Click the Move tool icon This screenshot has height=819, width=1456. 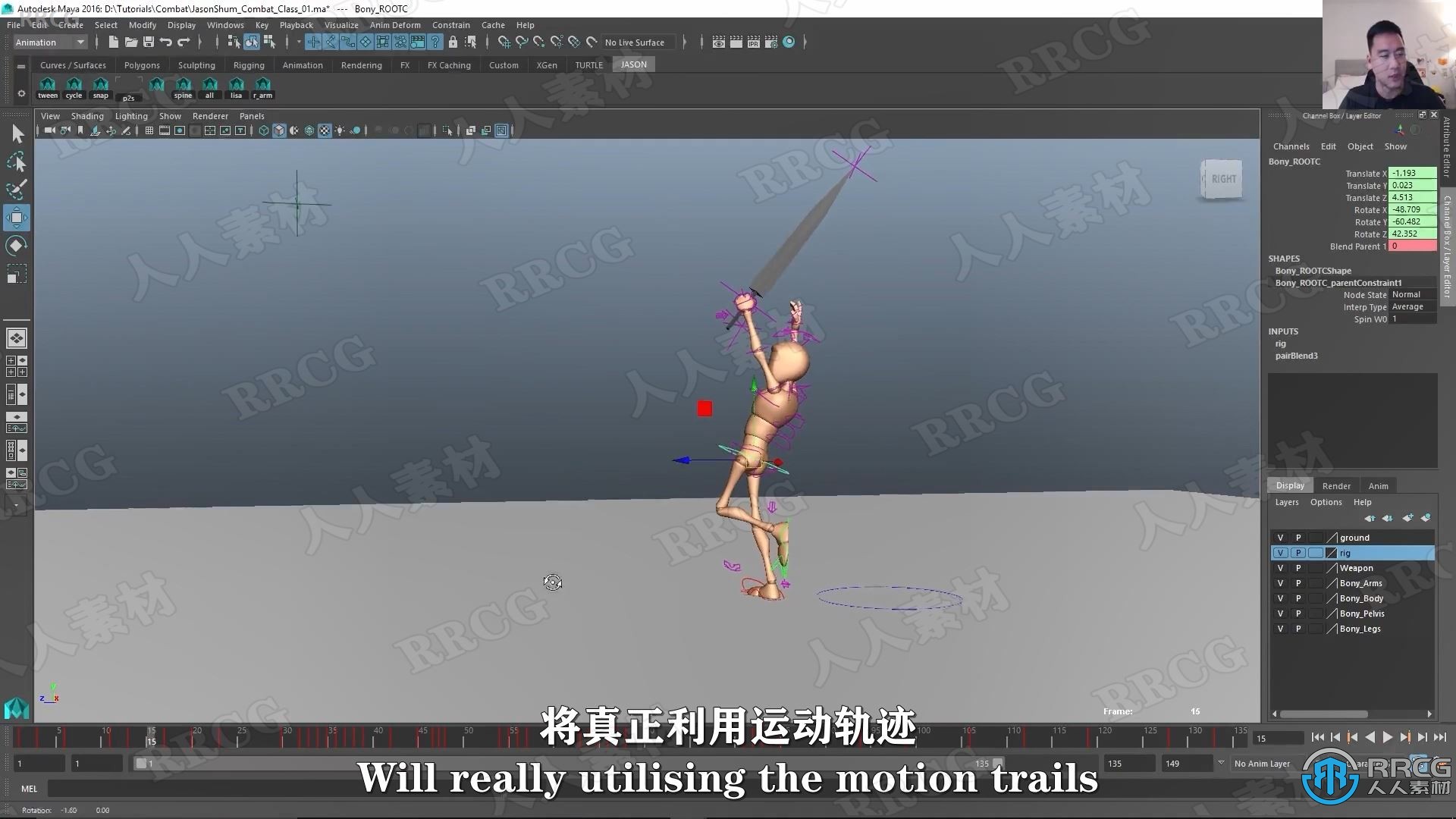(x=15, y=217)
